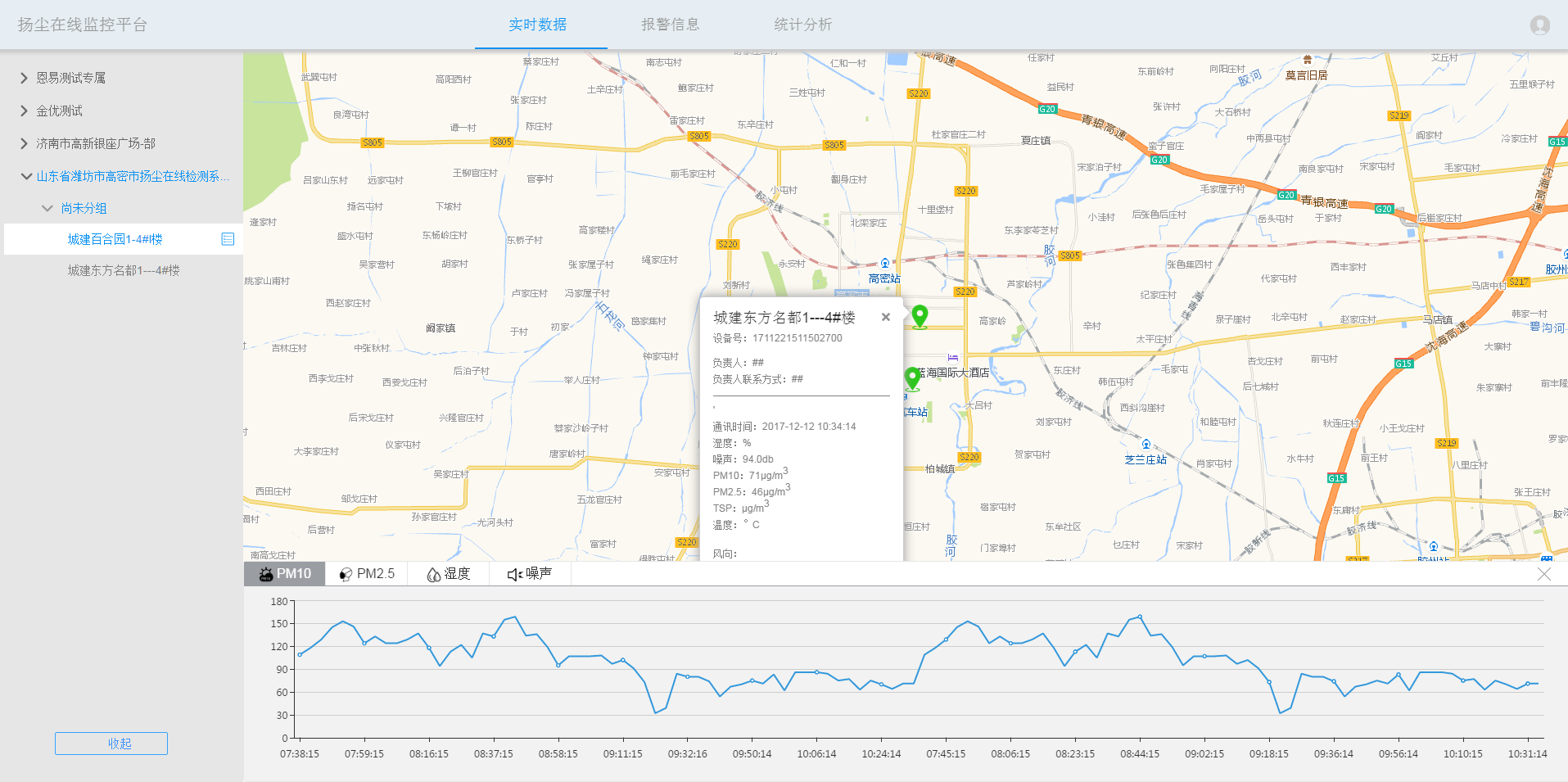
Task: Close the 城建东方名都 info popup
Action: point(885,317)
